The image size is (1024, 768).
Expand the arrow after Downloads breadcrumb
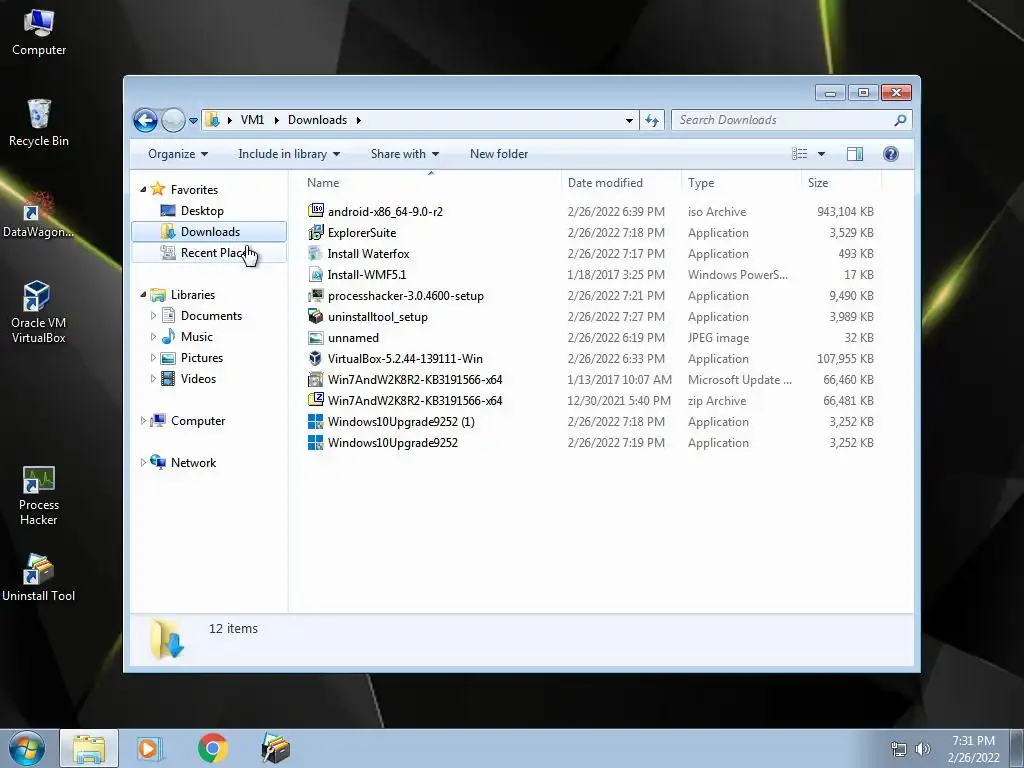[359, 120]
